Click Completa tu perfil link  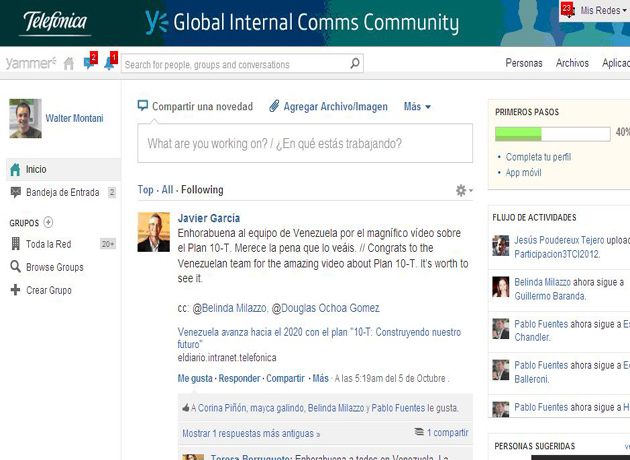tap(538, 157)
